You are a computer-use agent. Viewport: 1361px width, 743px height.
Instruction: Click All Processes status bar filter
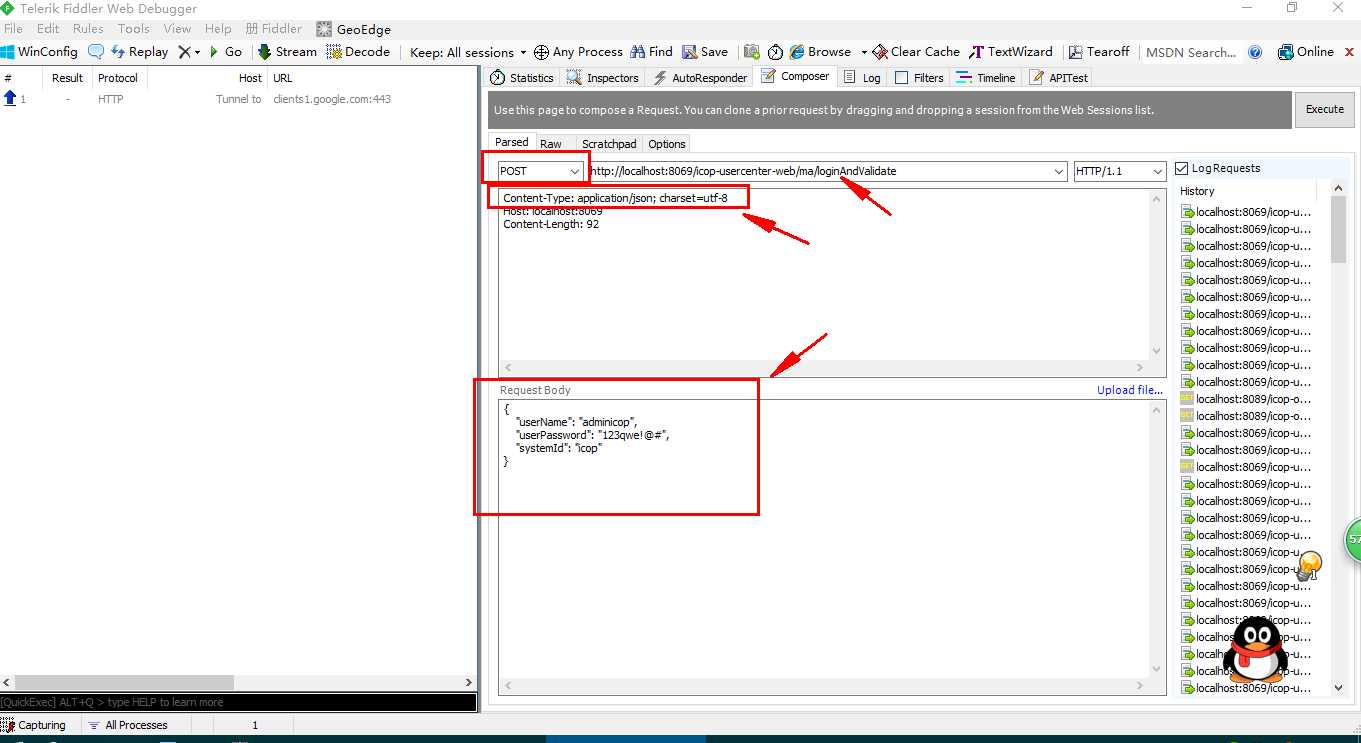click(x=128, y=725)
